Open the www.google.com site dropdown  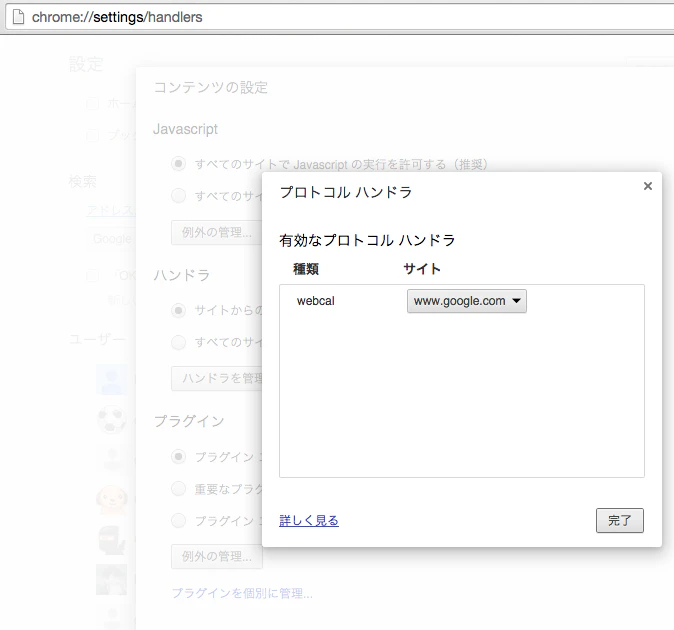click(466, 301)
